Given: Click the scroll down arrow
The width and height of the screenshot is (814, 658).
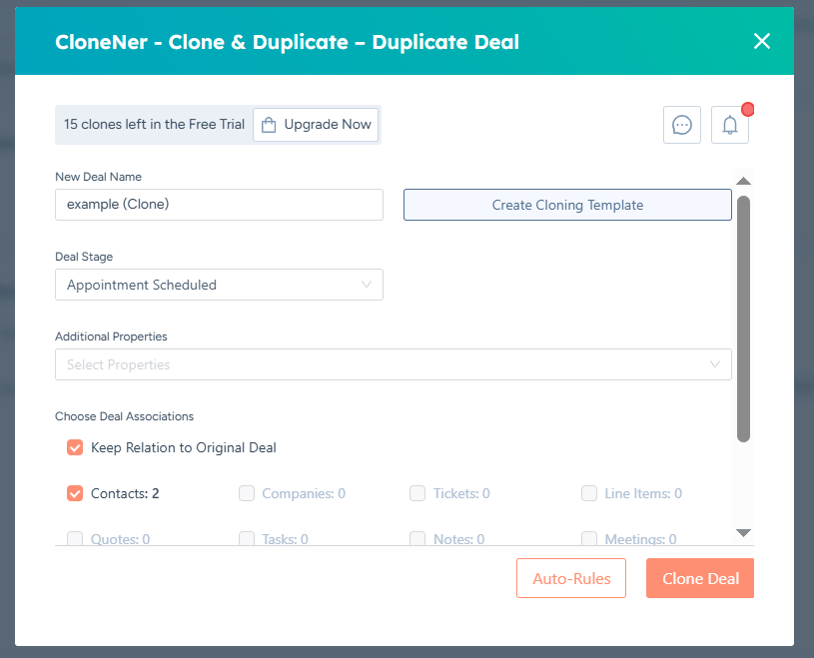Looking at the screenshot, I should click(743, 533).
